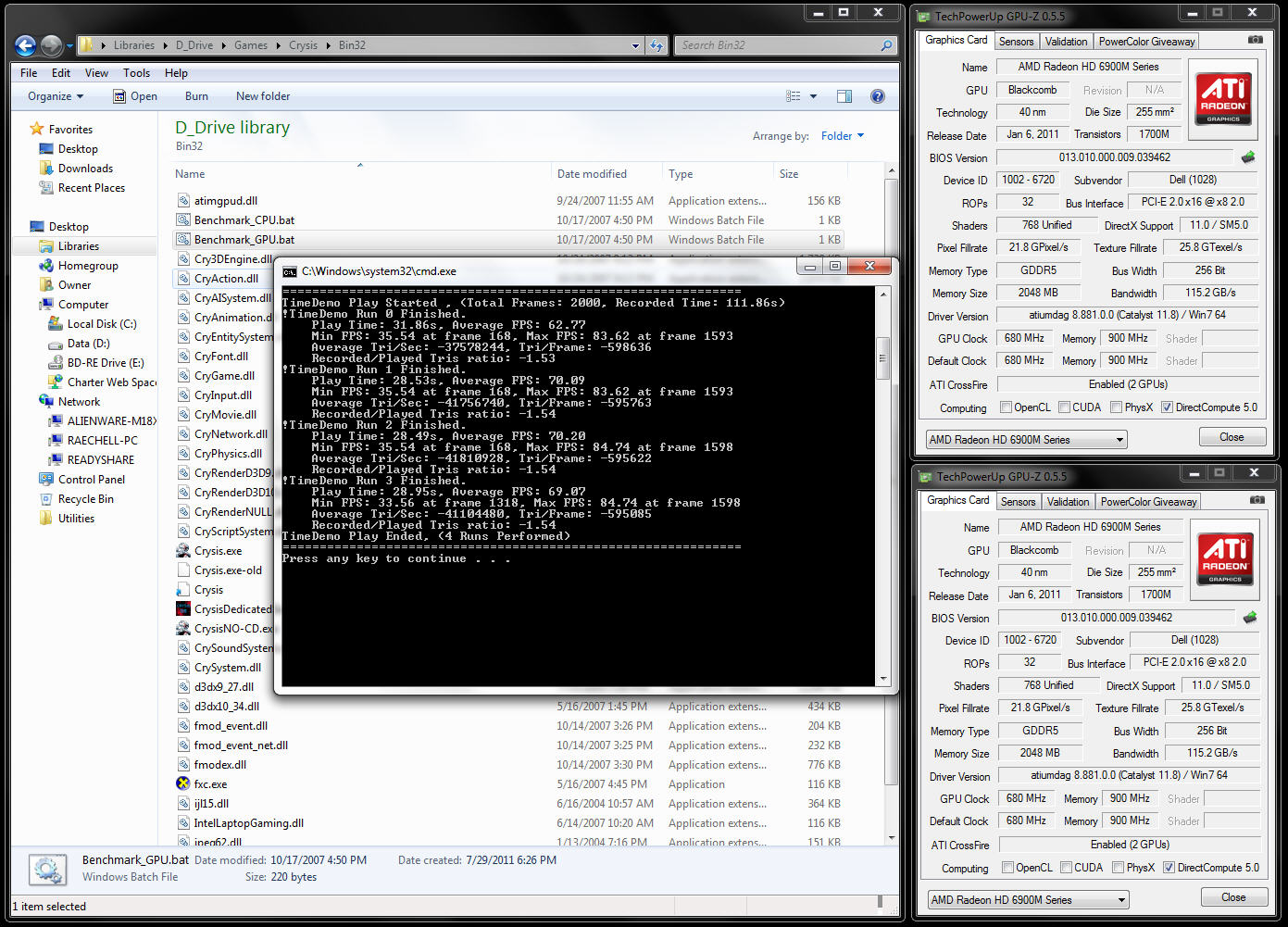Open the File menu in Explorer

coord(29,73)
